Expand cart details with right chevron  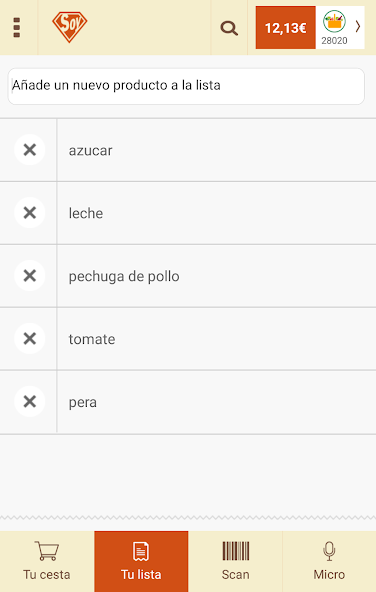pyautogui.click(x=358, y=26)
